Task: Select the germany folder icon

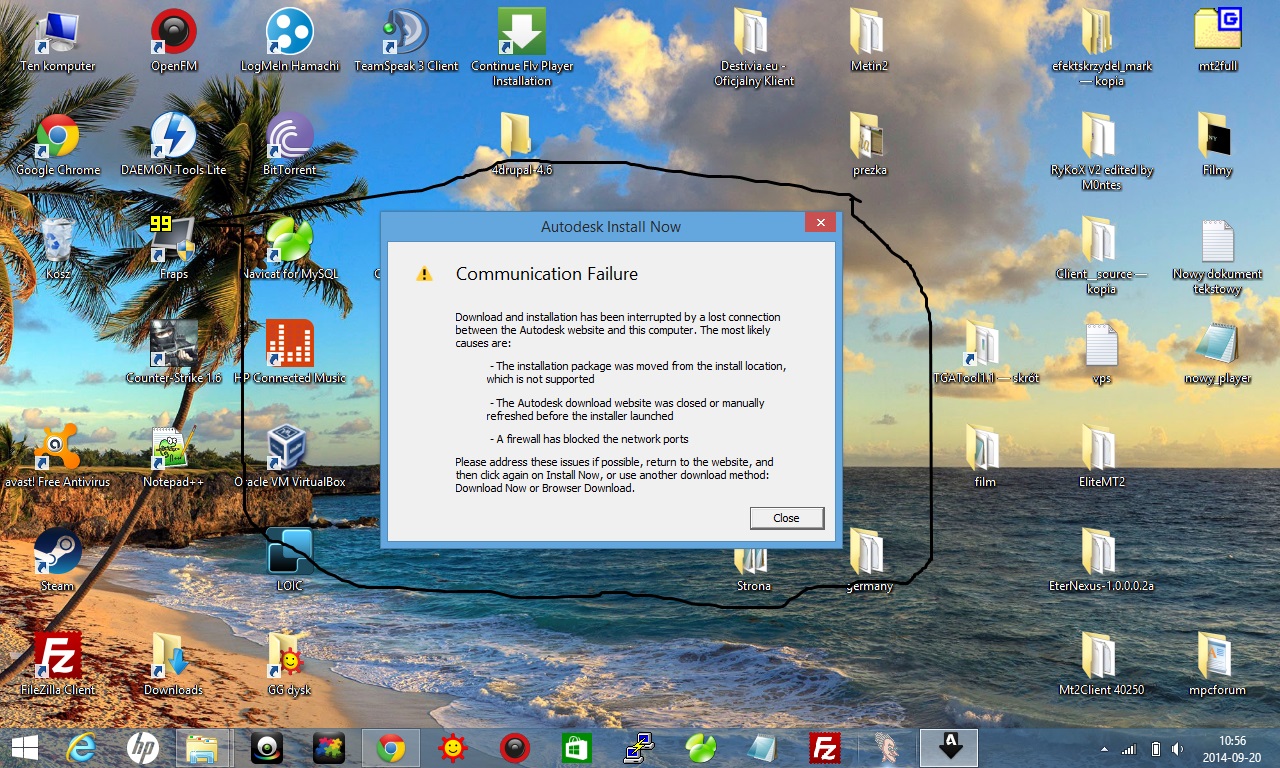Action: click(x=870, y=562)
